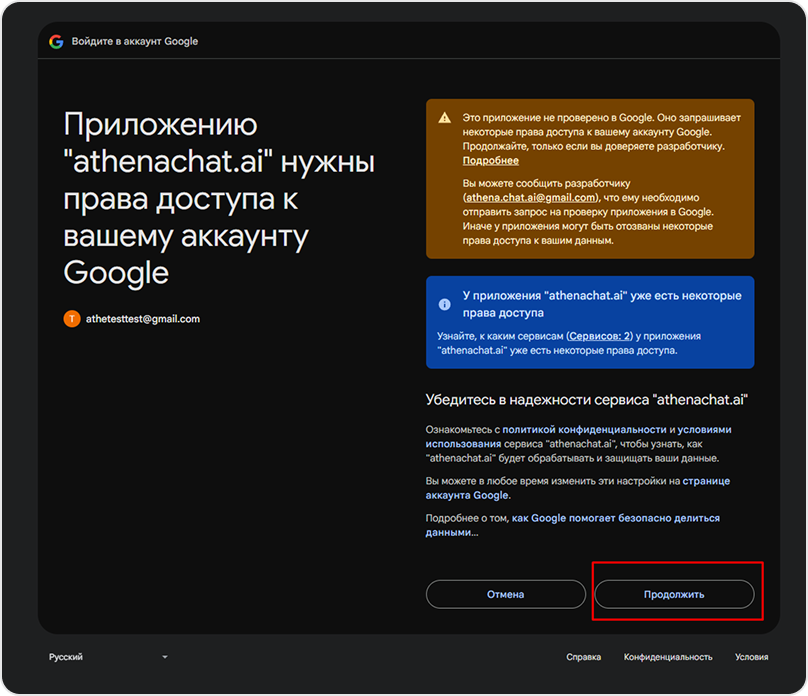Screen dimensions: 808x696
Task: Click the Google logo icon
Action: pos(56,42)
